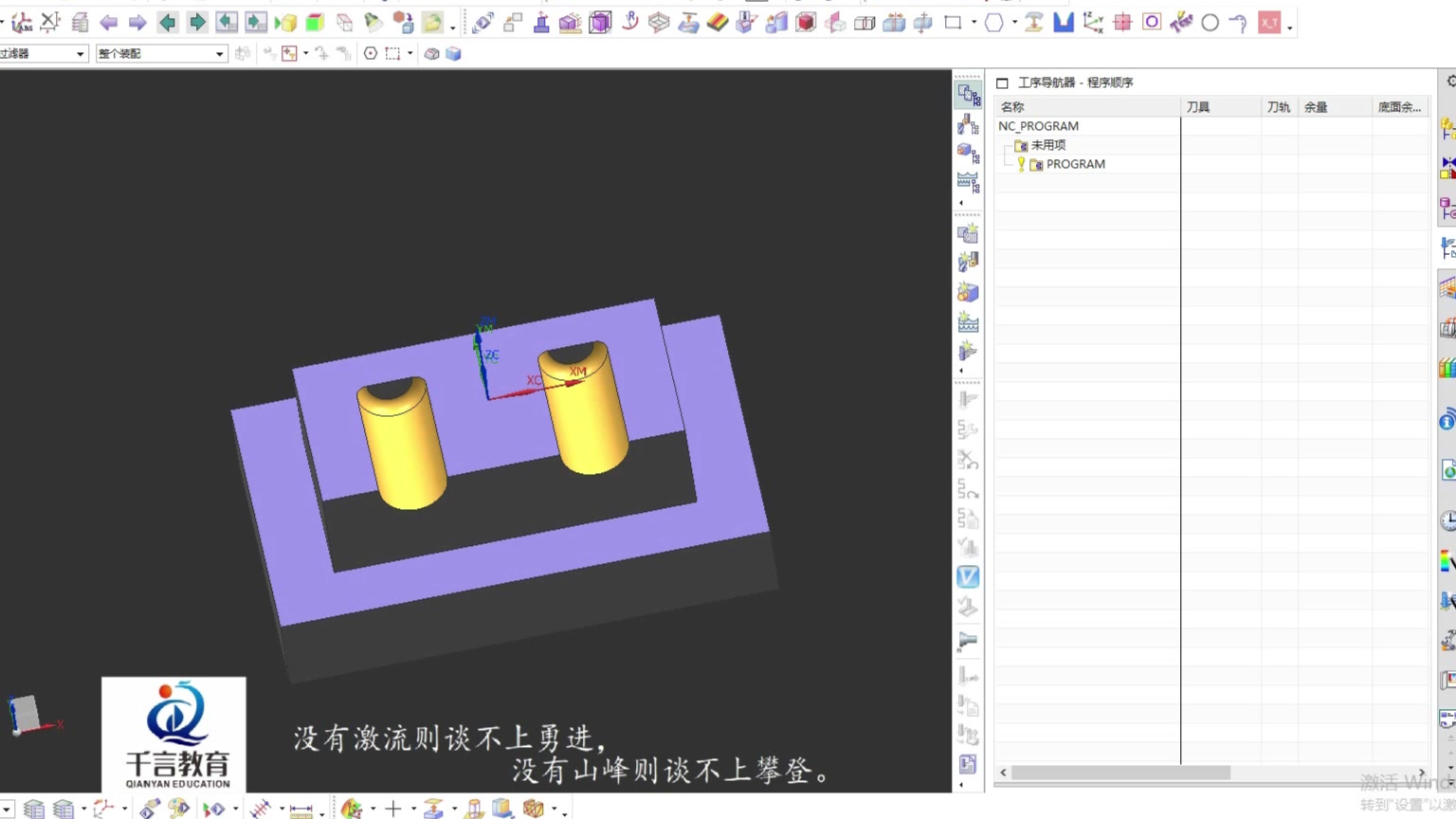Select the hexagon polygon tool
This screenshot has height=819, width=1456.
(993, 22)
